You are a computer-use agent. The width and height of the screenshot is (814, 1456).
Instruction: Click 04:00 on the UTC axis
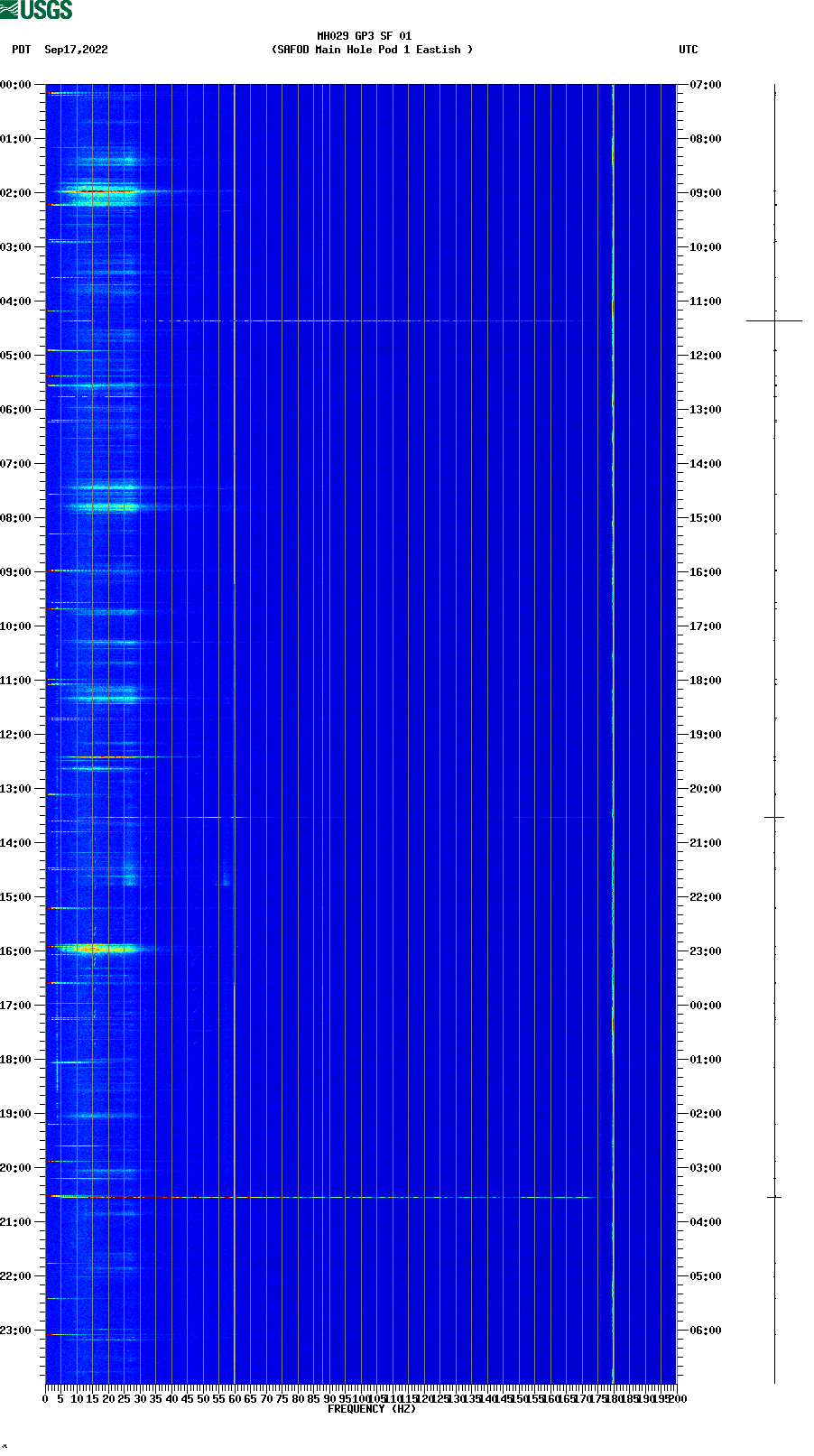[706, 1222]
